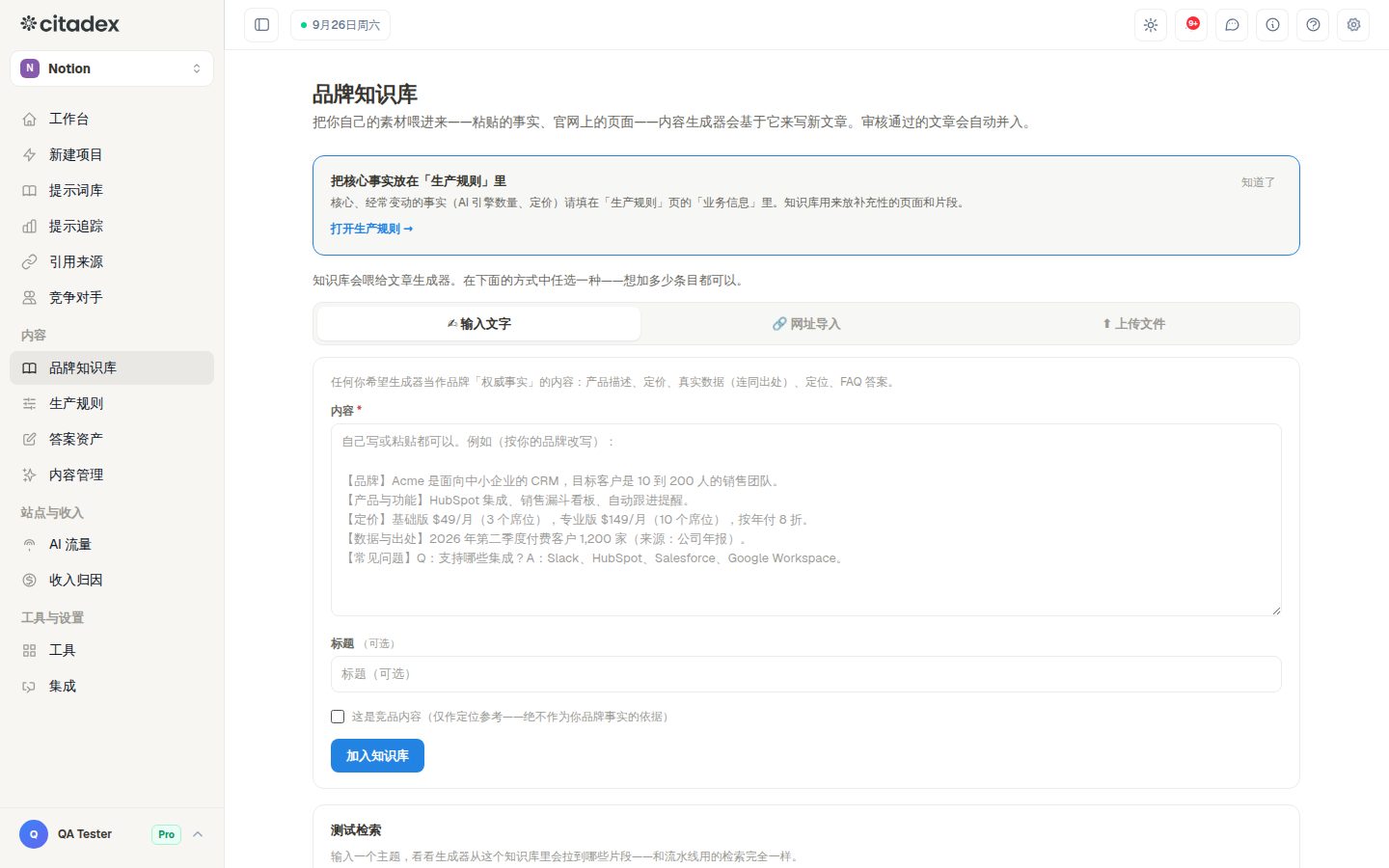Expand the QA Tester account menu
The image size is (1389, 868).
coord(112,834)
